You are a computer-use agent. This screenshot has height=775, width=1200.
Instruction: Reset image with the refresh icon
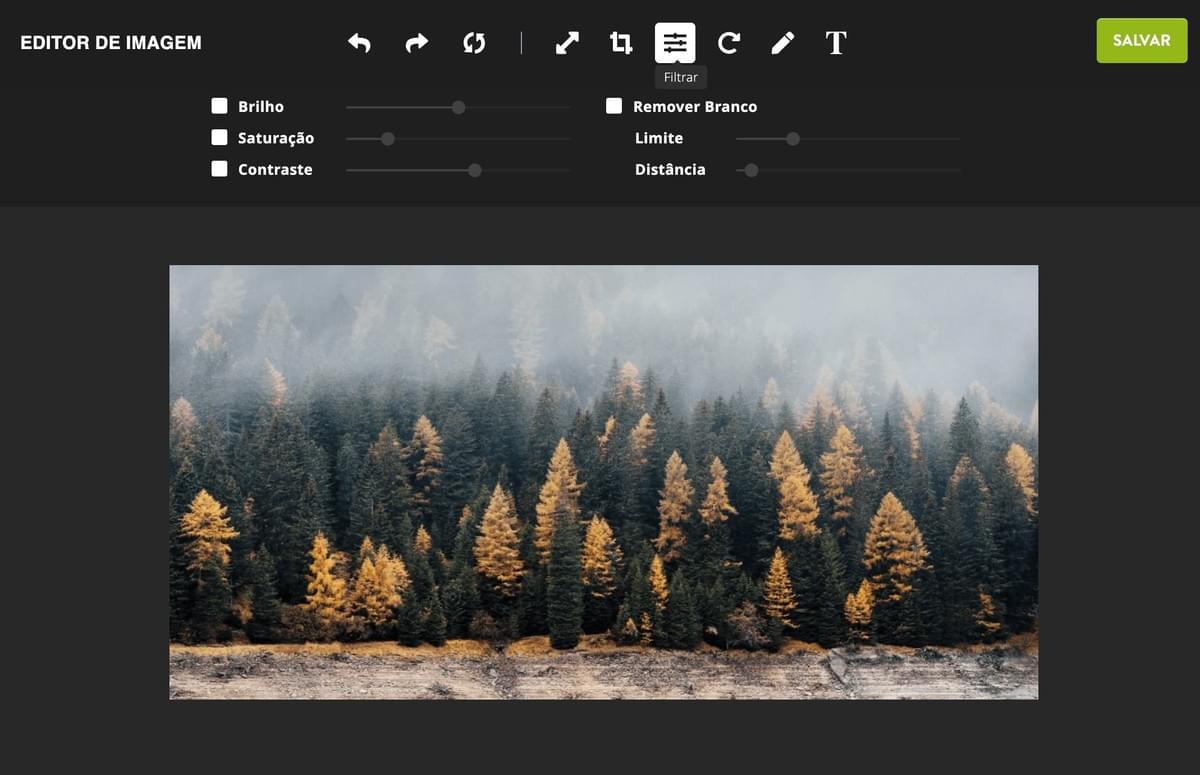pos(474,43)
